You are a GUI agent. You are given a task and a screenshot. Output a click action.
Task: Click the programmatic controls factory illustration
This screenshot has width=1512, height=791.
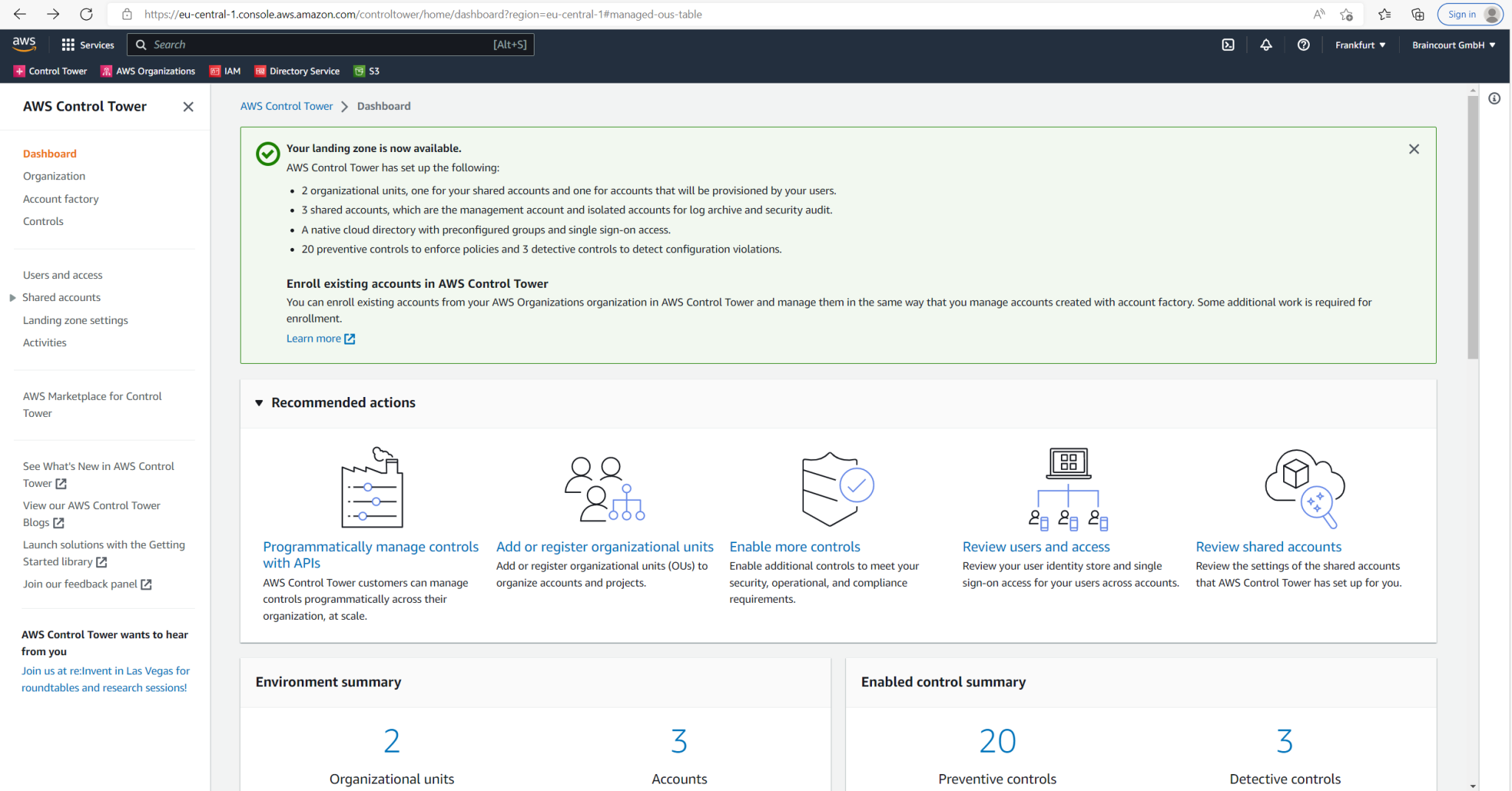pos(372,487)
